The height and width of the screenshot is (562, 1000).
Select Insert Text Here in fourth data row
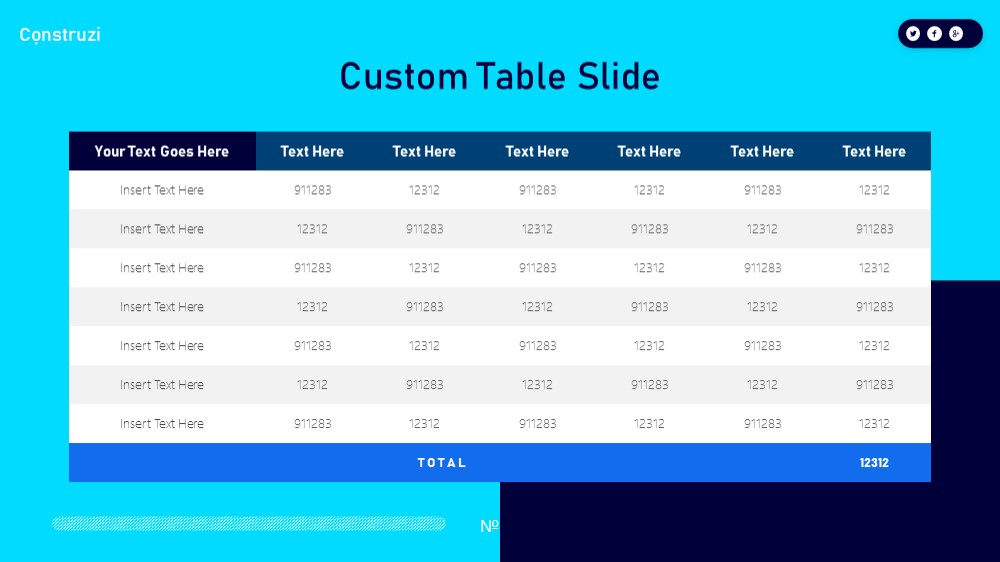click(x=162, y=307)
